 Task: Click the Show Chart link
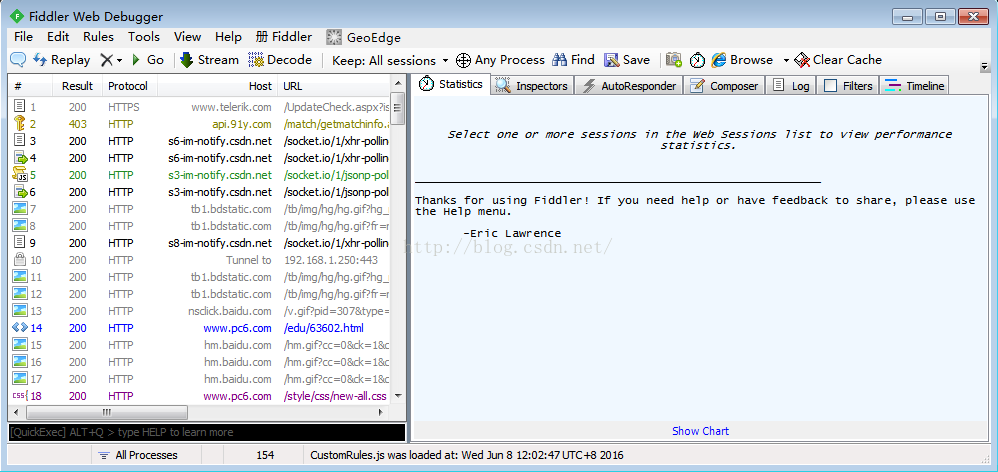point(700,431)
